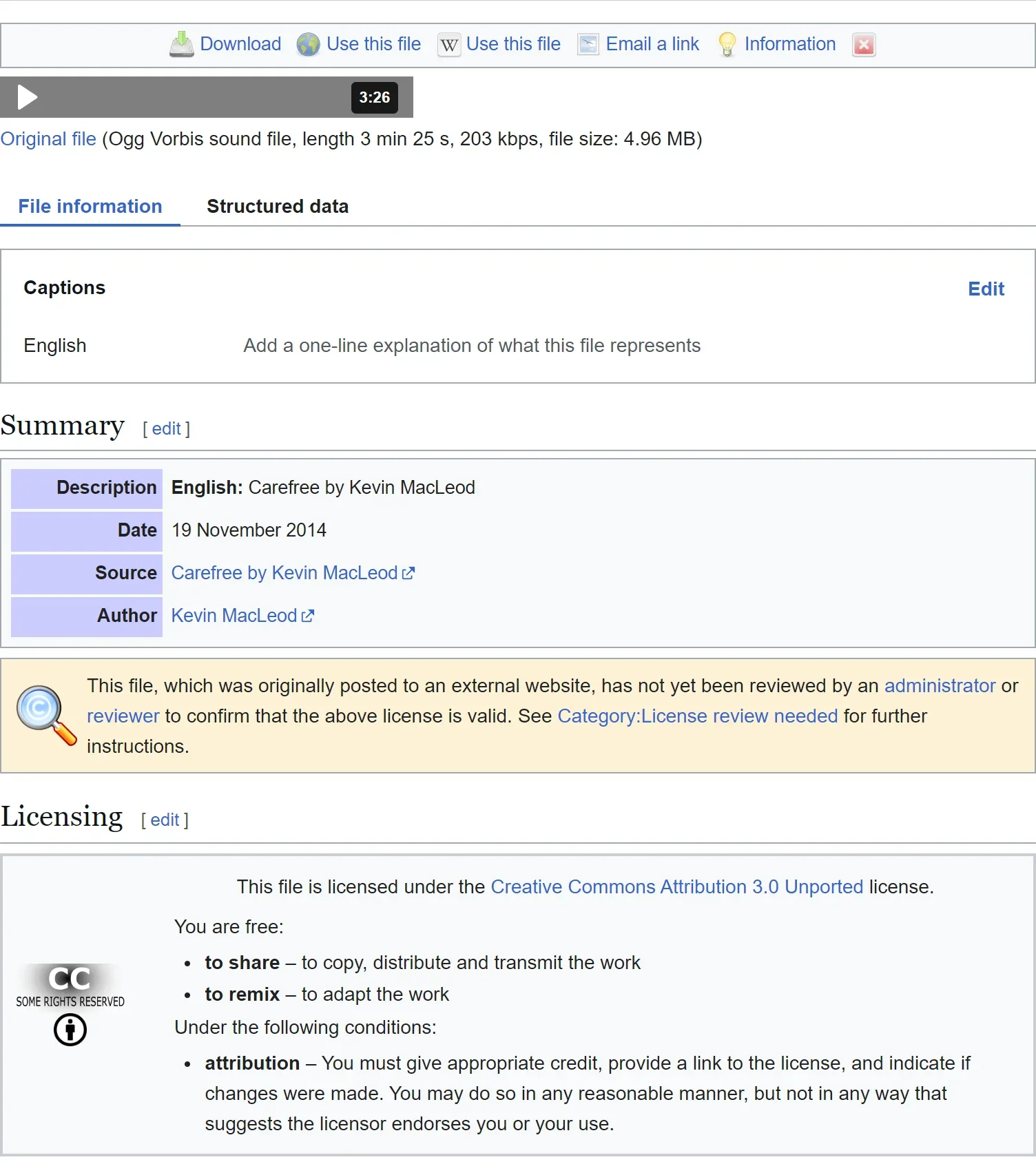Screen dimensions: 1036x1164
Task: Click the email envelope icon
Action: click(588, 44)
